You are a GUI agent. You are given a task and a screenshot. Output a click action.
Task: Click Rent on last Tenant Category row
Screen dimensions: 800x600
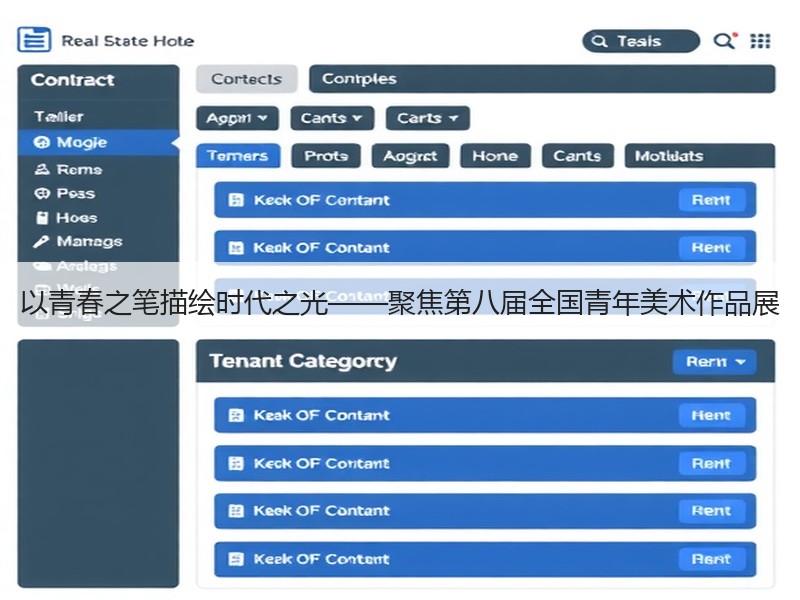point(712,559)
